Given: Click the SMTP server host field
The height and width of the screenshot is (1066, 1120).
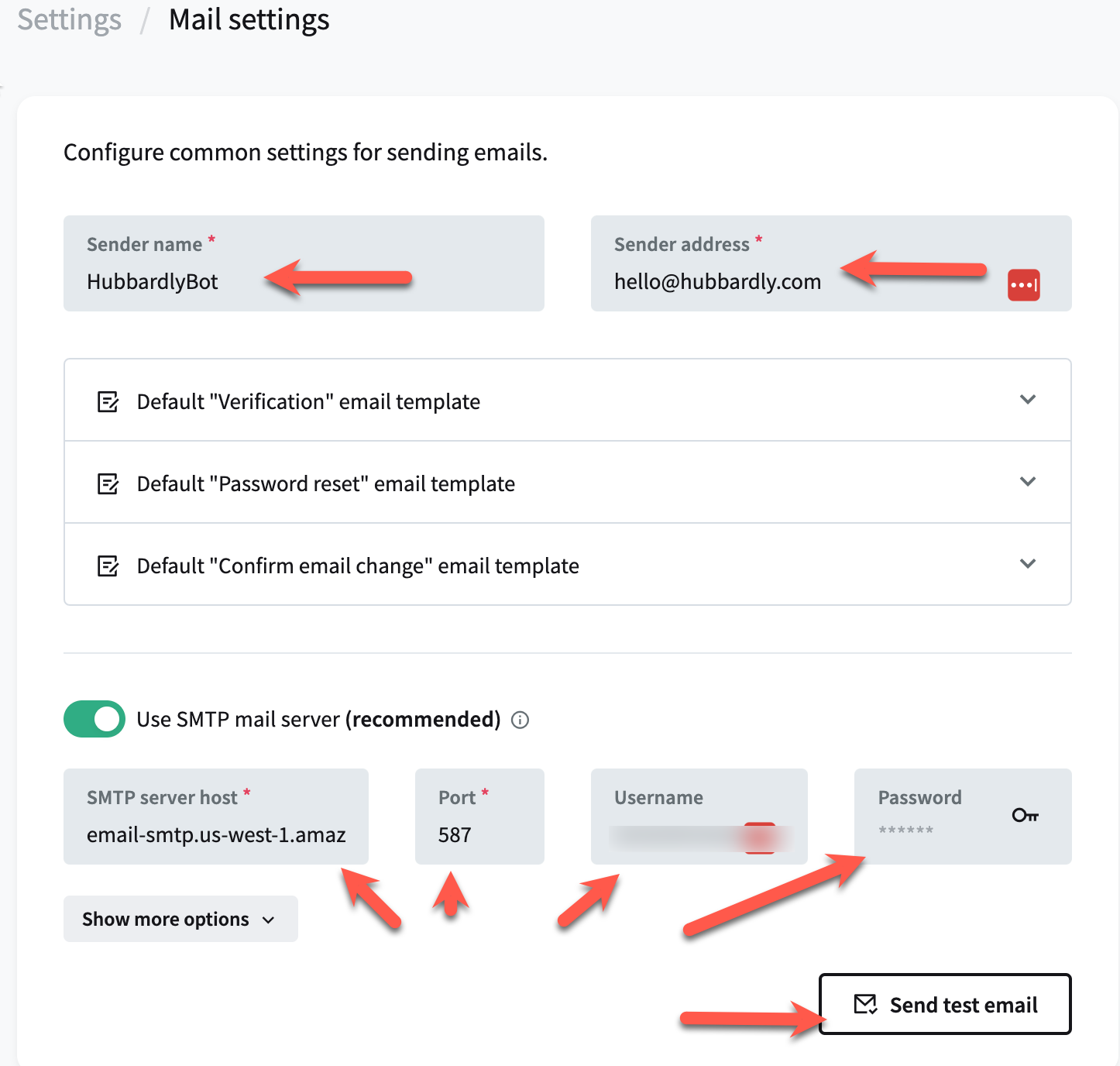Looking at the screenshot, I should point(216,834).
